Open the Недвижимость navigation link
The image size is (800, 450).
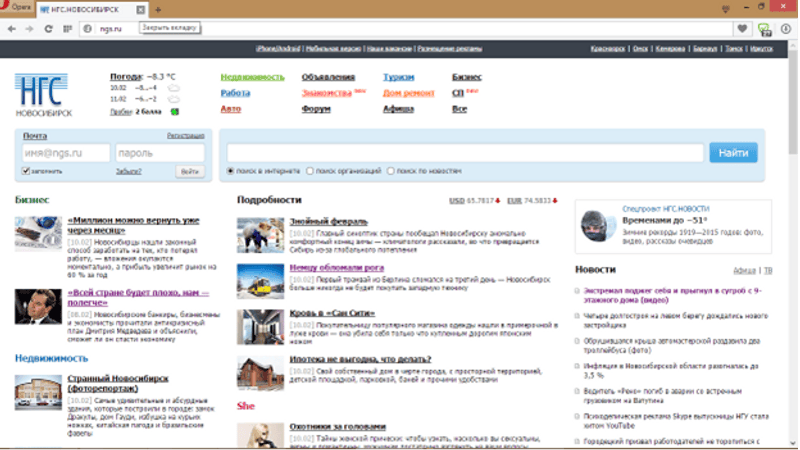point(253,77)
